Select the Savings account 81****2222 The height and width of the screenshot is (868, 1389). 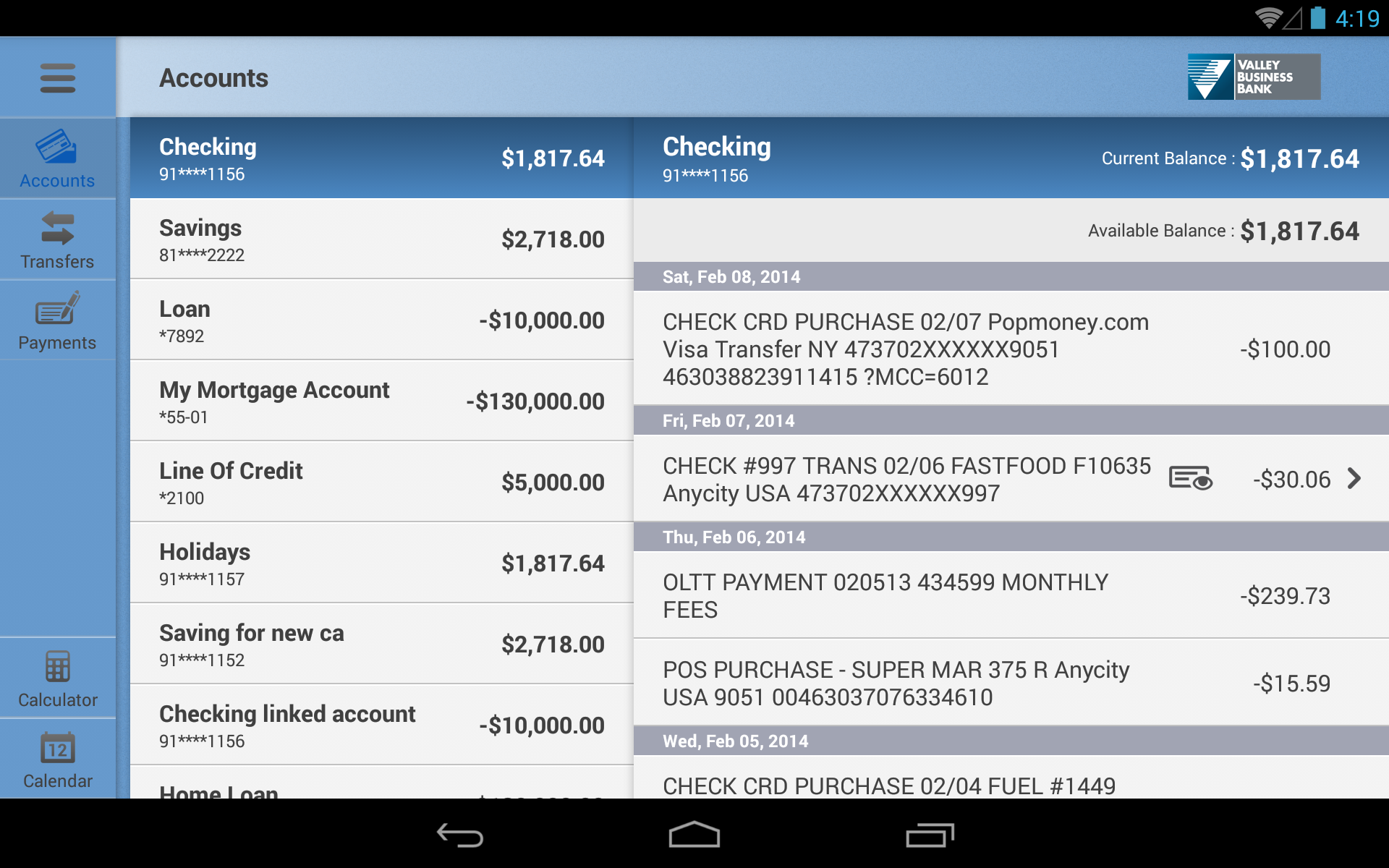[380, 239]
